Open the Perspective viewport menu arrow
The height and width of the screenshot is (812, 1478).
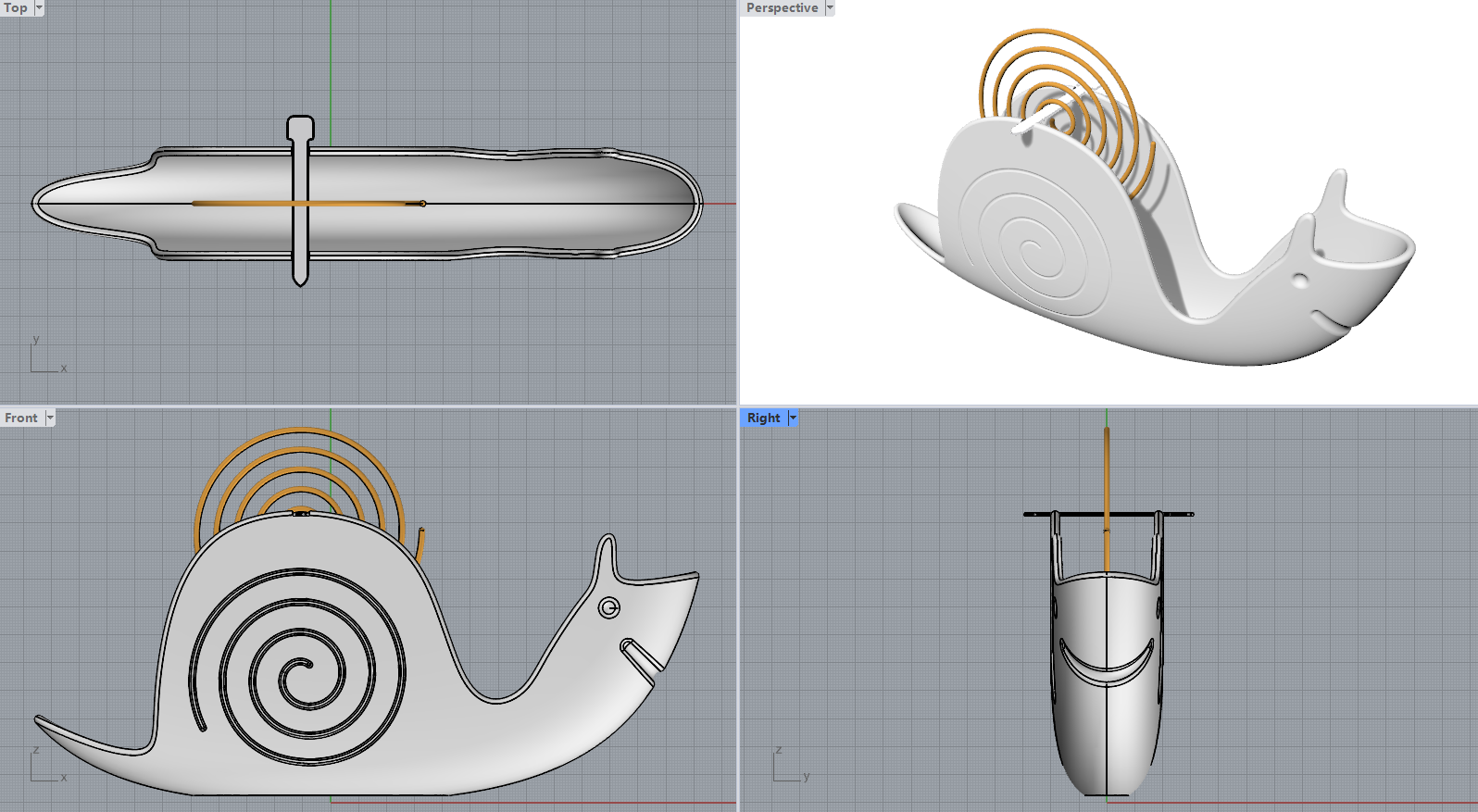[x=830, y=7]
